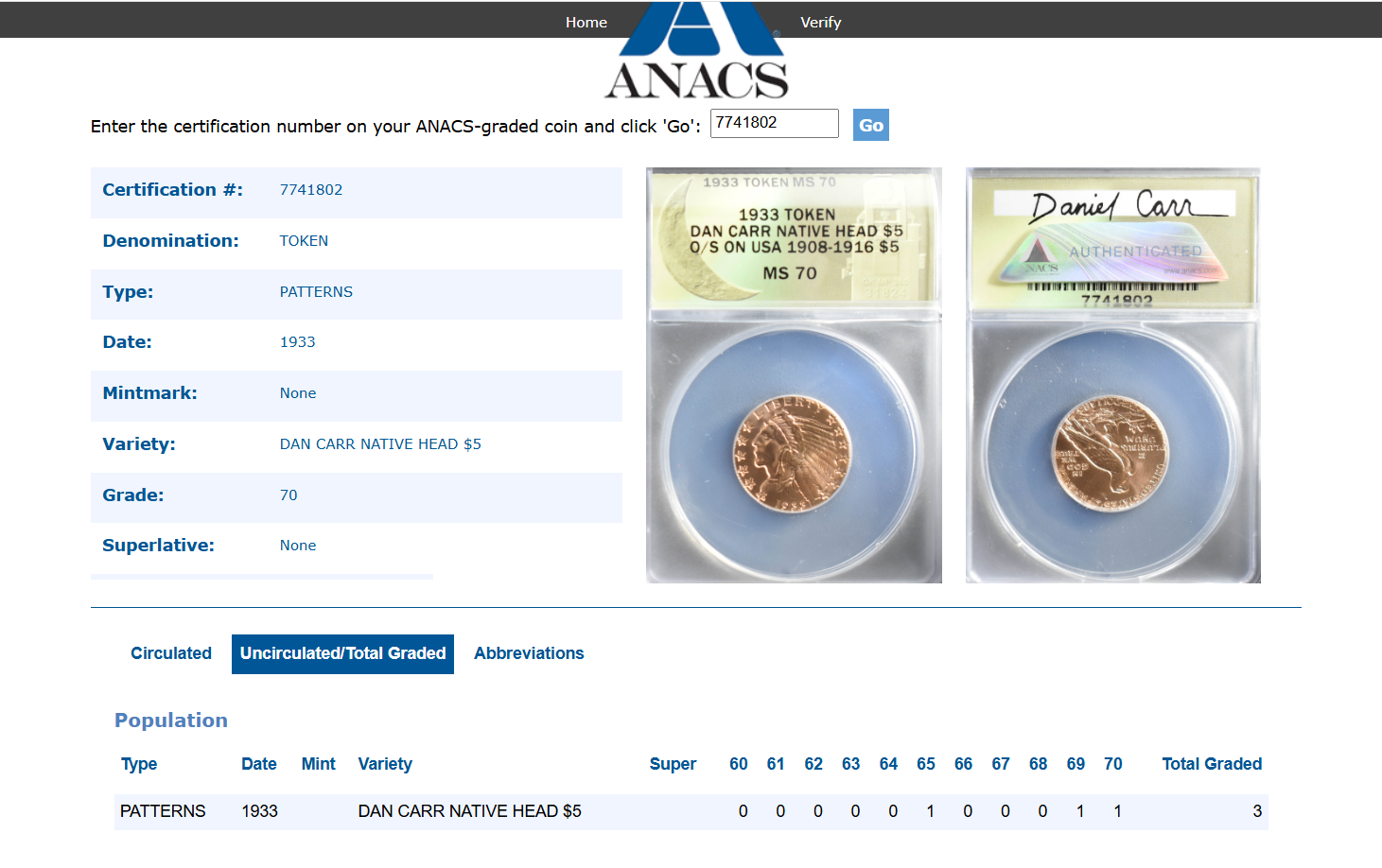Click the Mint column header
Screen dimensions: 1382x868
[319, 764]
